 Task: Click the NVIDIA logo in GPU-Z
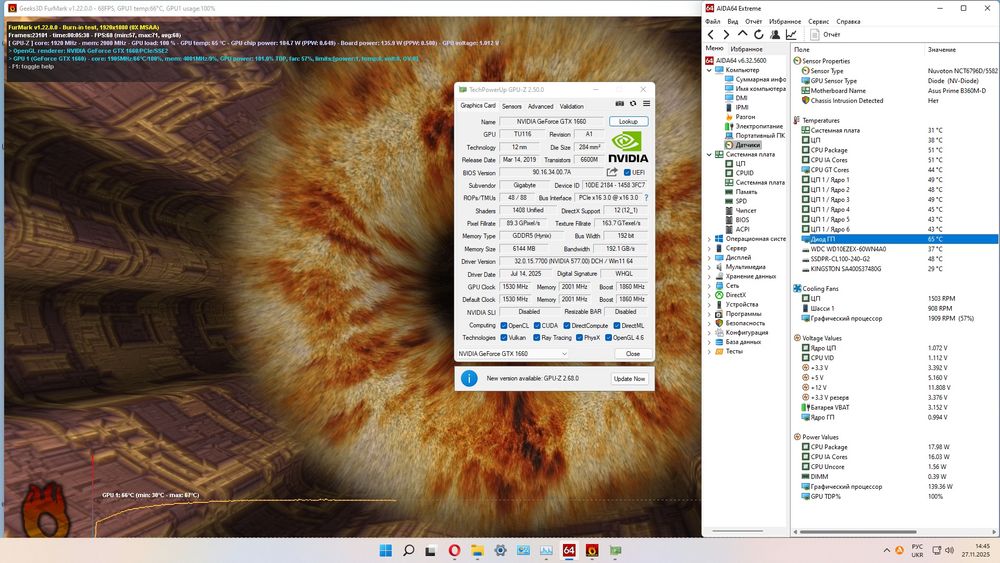628,147
